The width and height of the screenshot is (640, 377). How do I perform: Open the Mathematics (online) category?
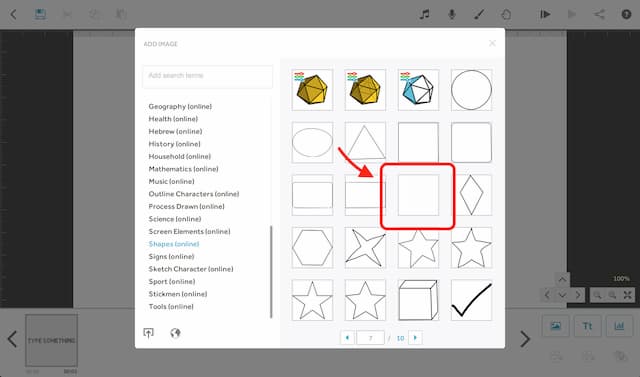183,169
